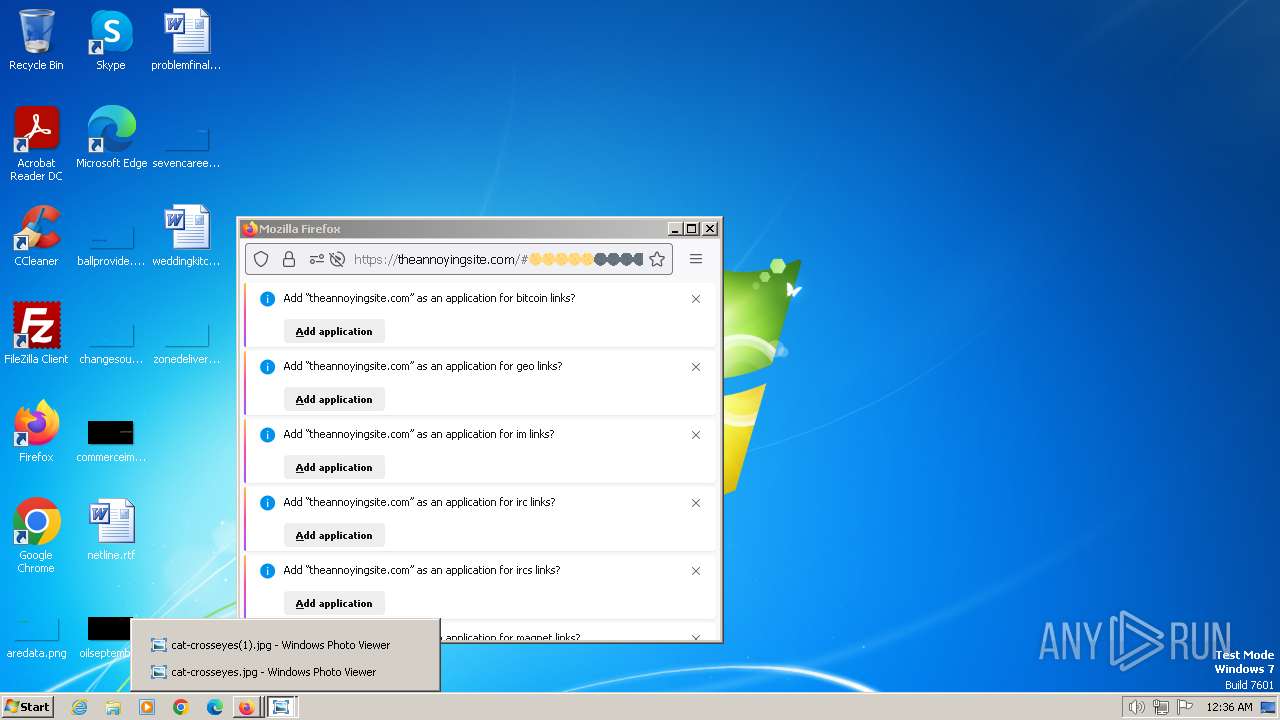Viewport: 1280px width, 720px height.
Task: Open Microsoft Edge desktop shortcut
Action: 111,138
